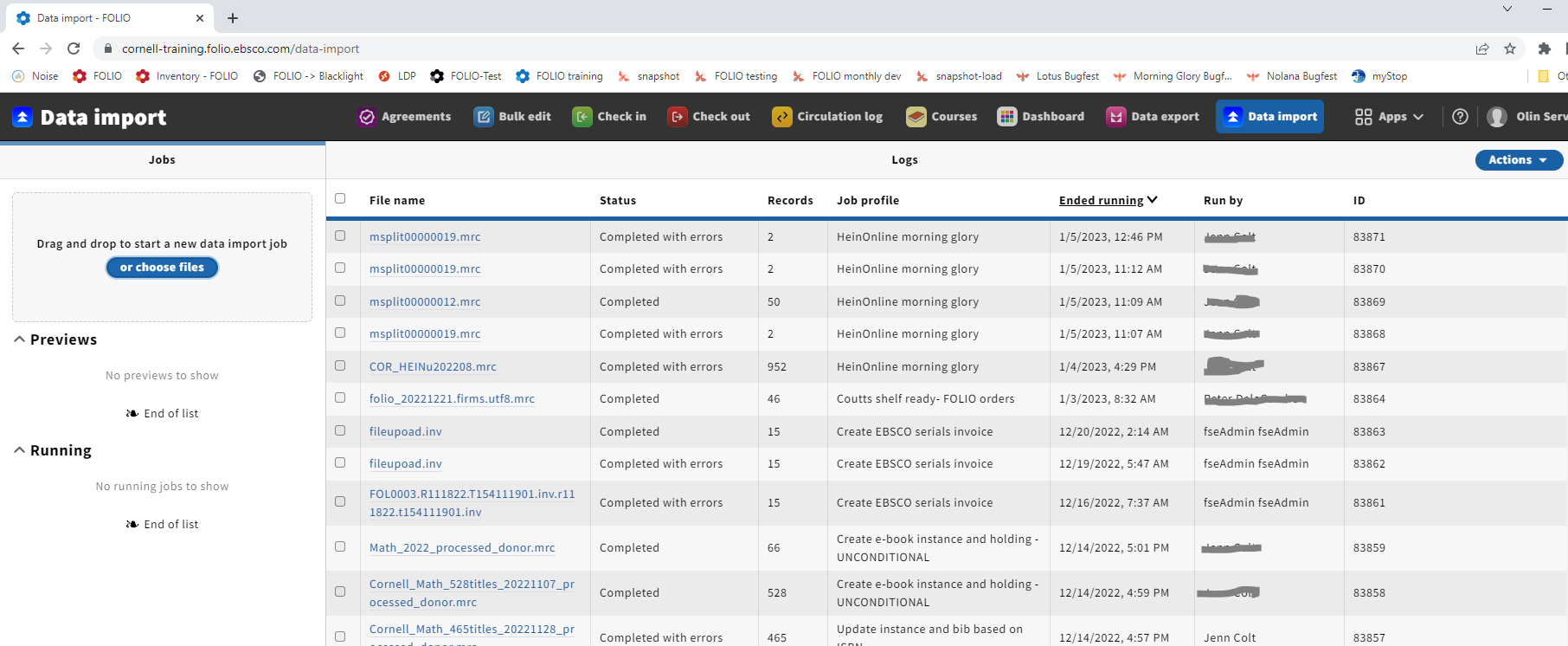Open the folio_20221221.firms.utf8.mrc log link
The image size is (1568, 646).
[452, 399]
